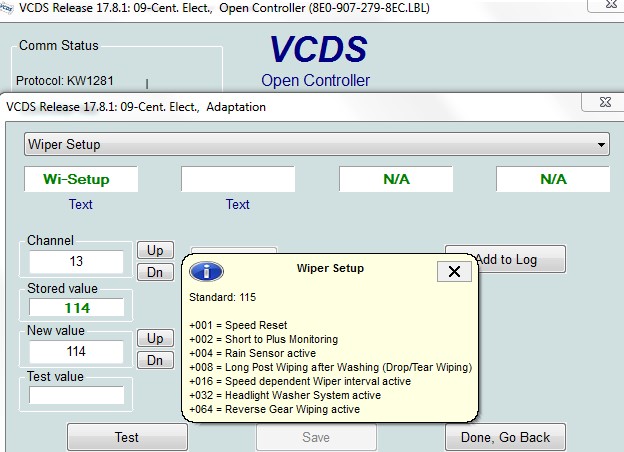
Task: Click the green Wi-Setup display field
Action: (x=76, y=179)
